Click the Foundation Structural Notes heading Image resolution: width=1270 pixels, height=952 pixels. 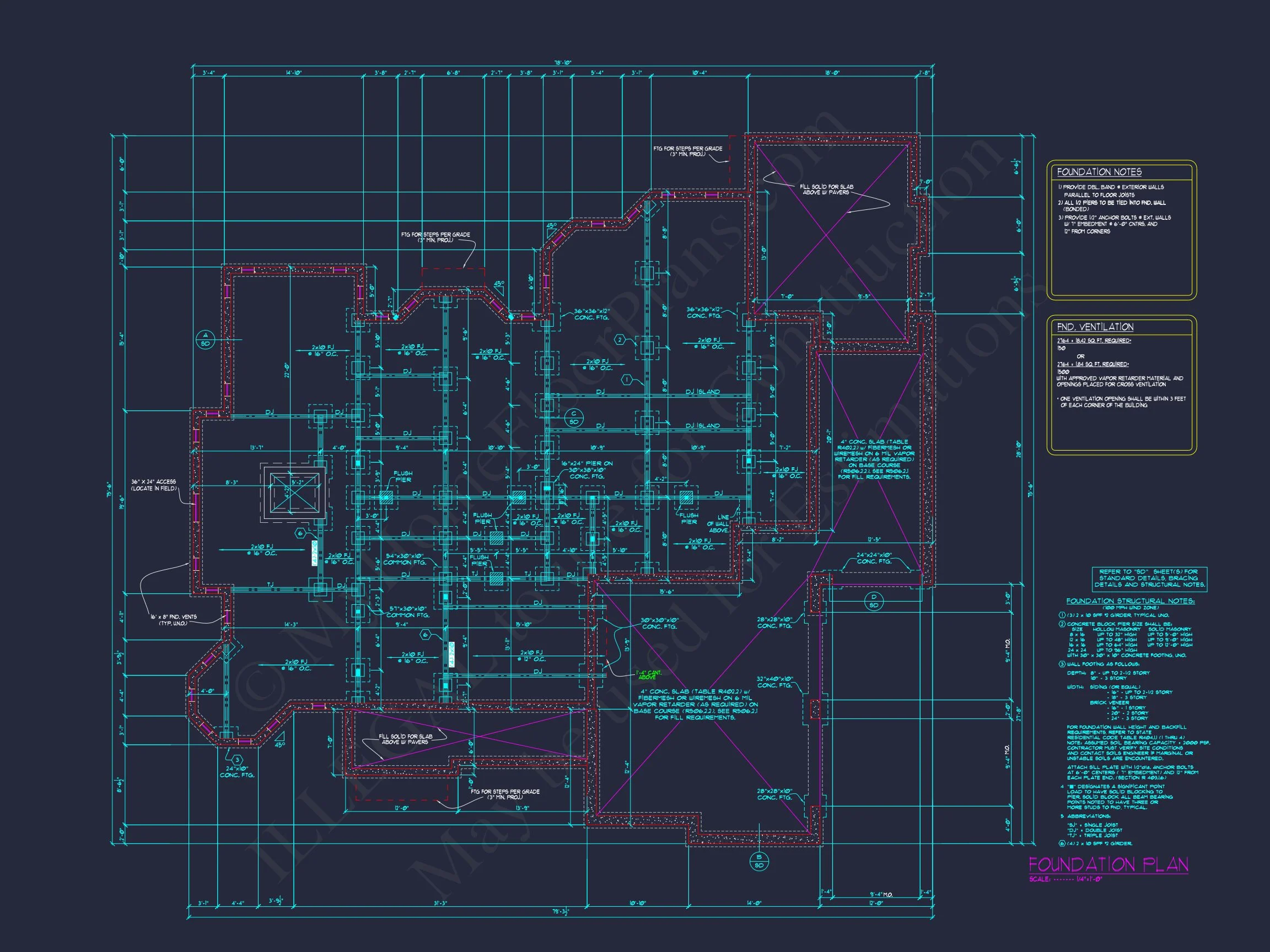click(1130, 601)
